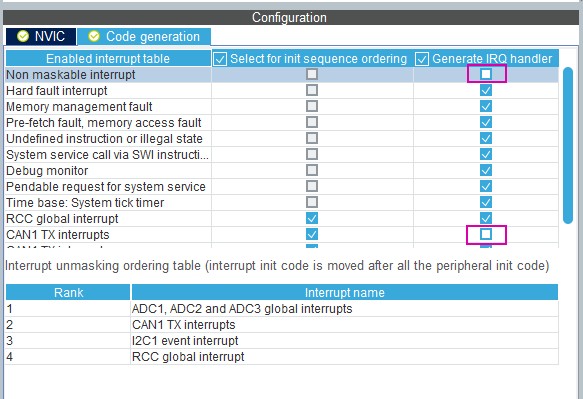Select Time base: System tick timer row

point(85,203)
